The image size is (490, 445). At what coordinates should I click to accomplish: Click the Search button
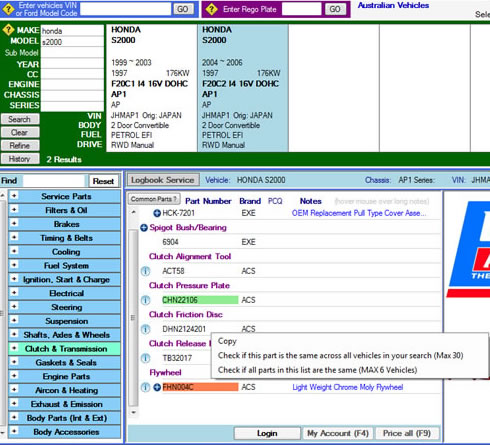point(20,119)
